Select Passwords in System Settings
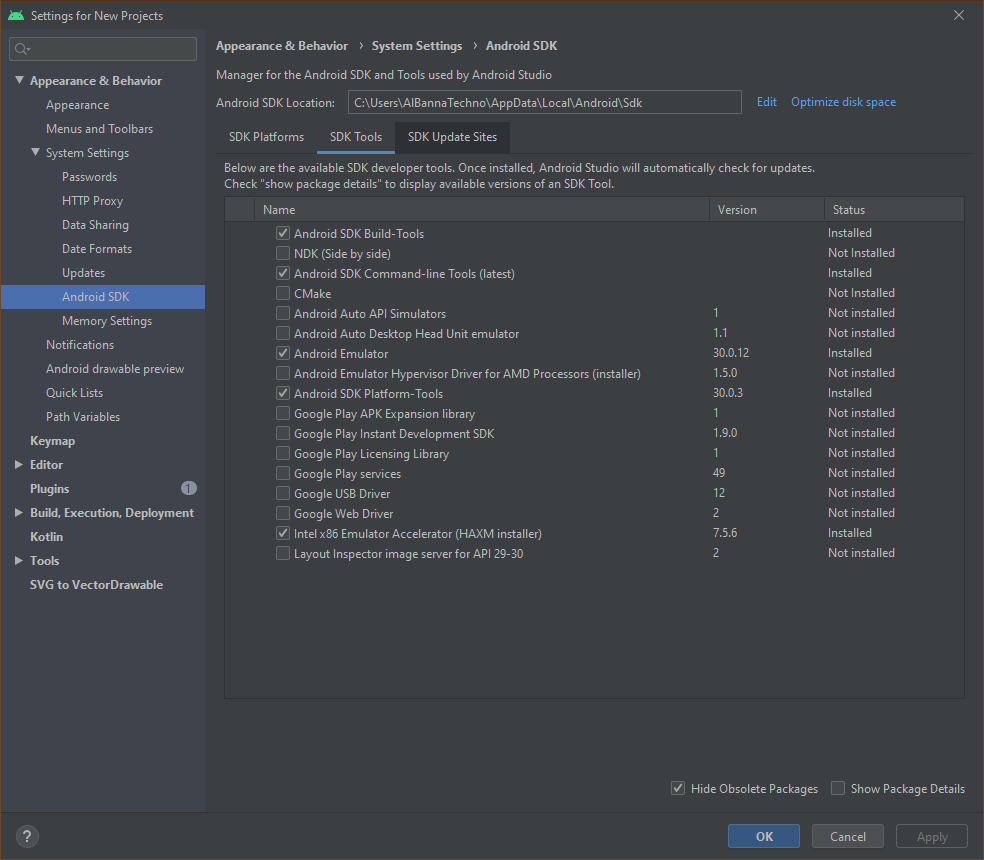Viewport: 984px width, 860px height. point(89,177)
